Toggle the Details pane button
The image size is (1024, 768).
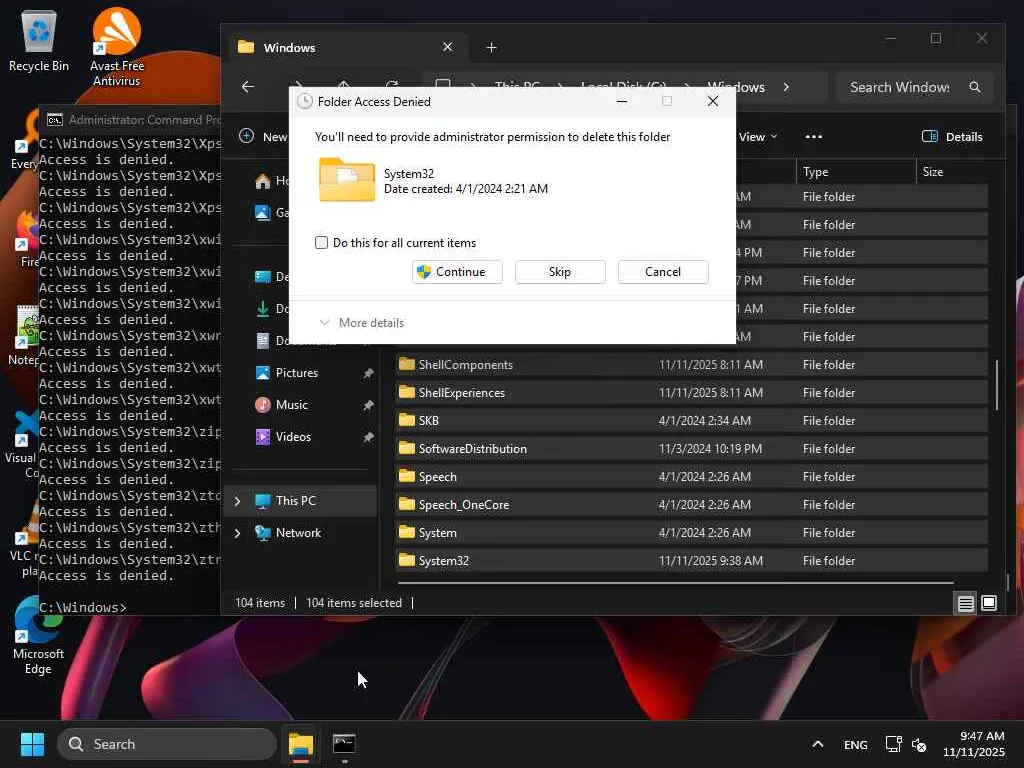952,136
